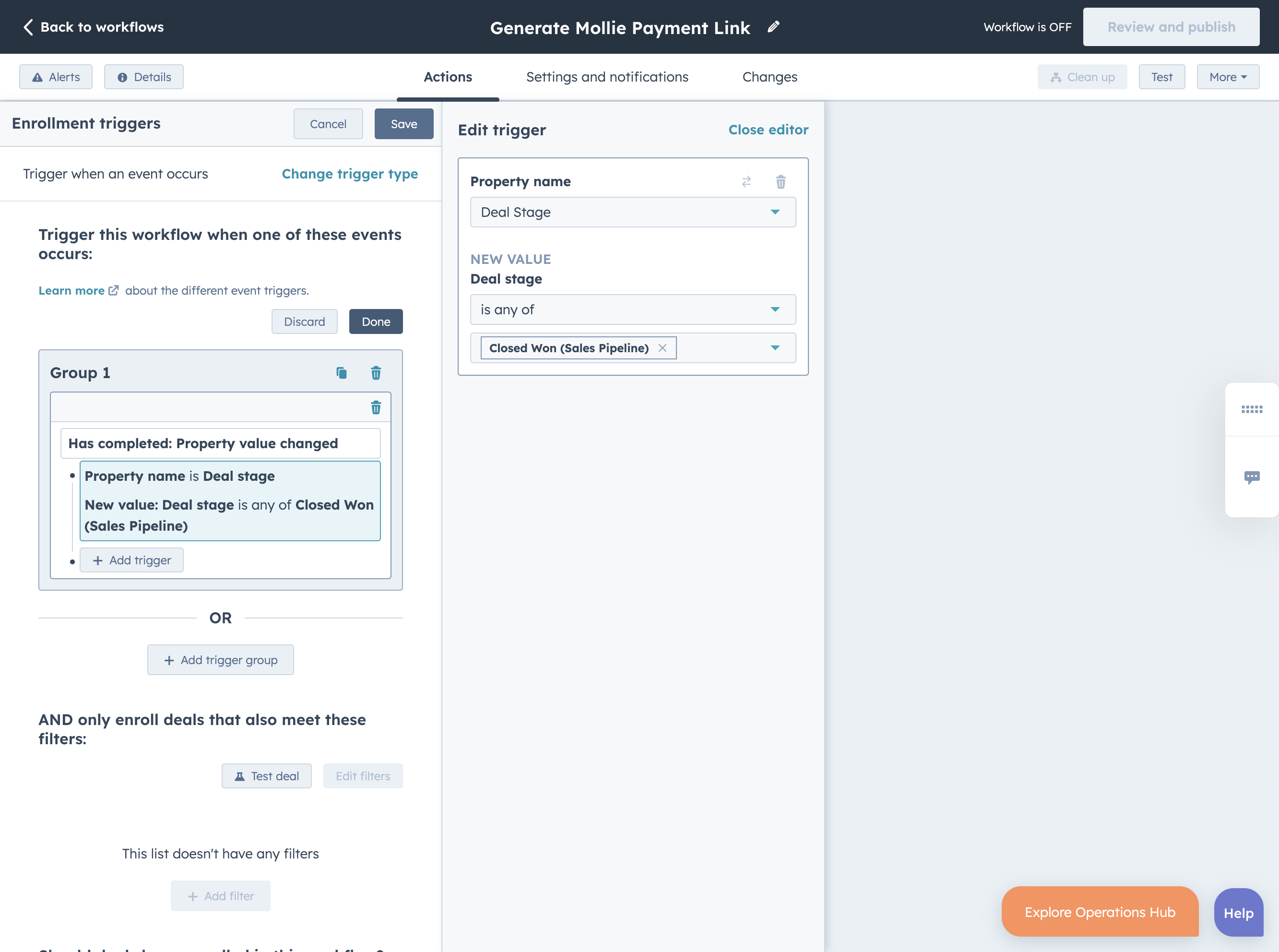The height and width of the screenshot is (952, 1279).
Task: Discard trigger changes
Action: click(304, 321)
